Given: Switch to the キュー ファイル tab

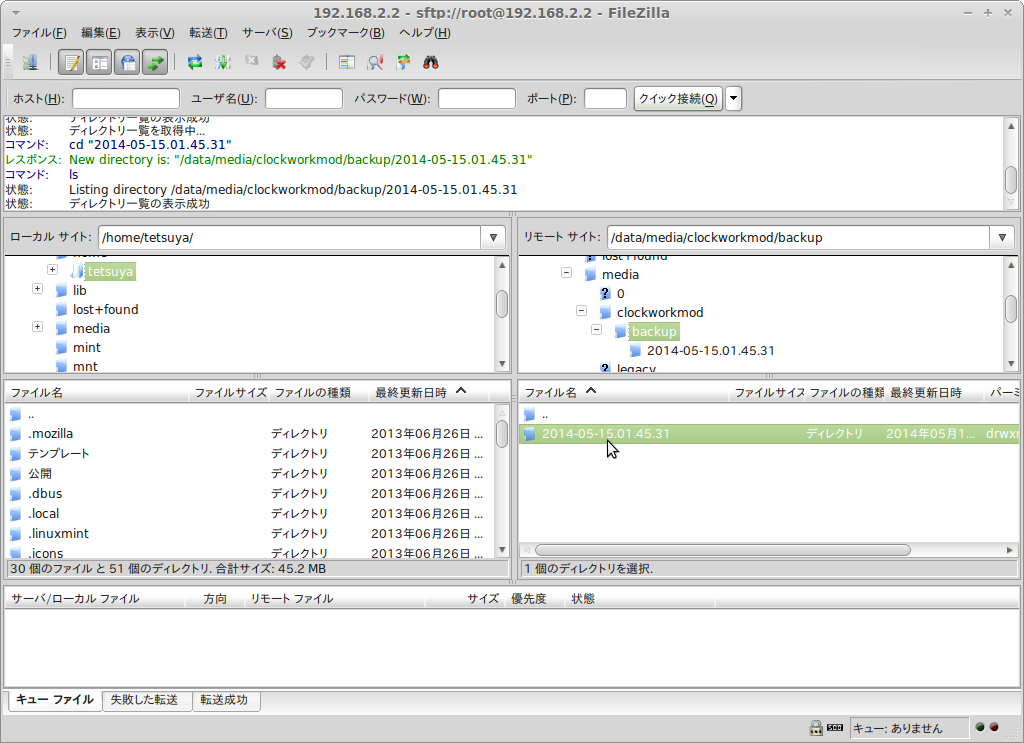Looking at the screenshot, I should click(x=55, y=700).
